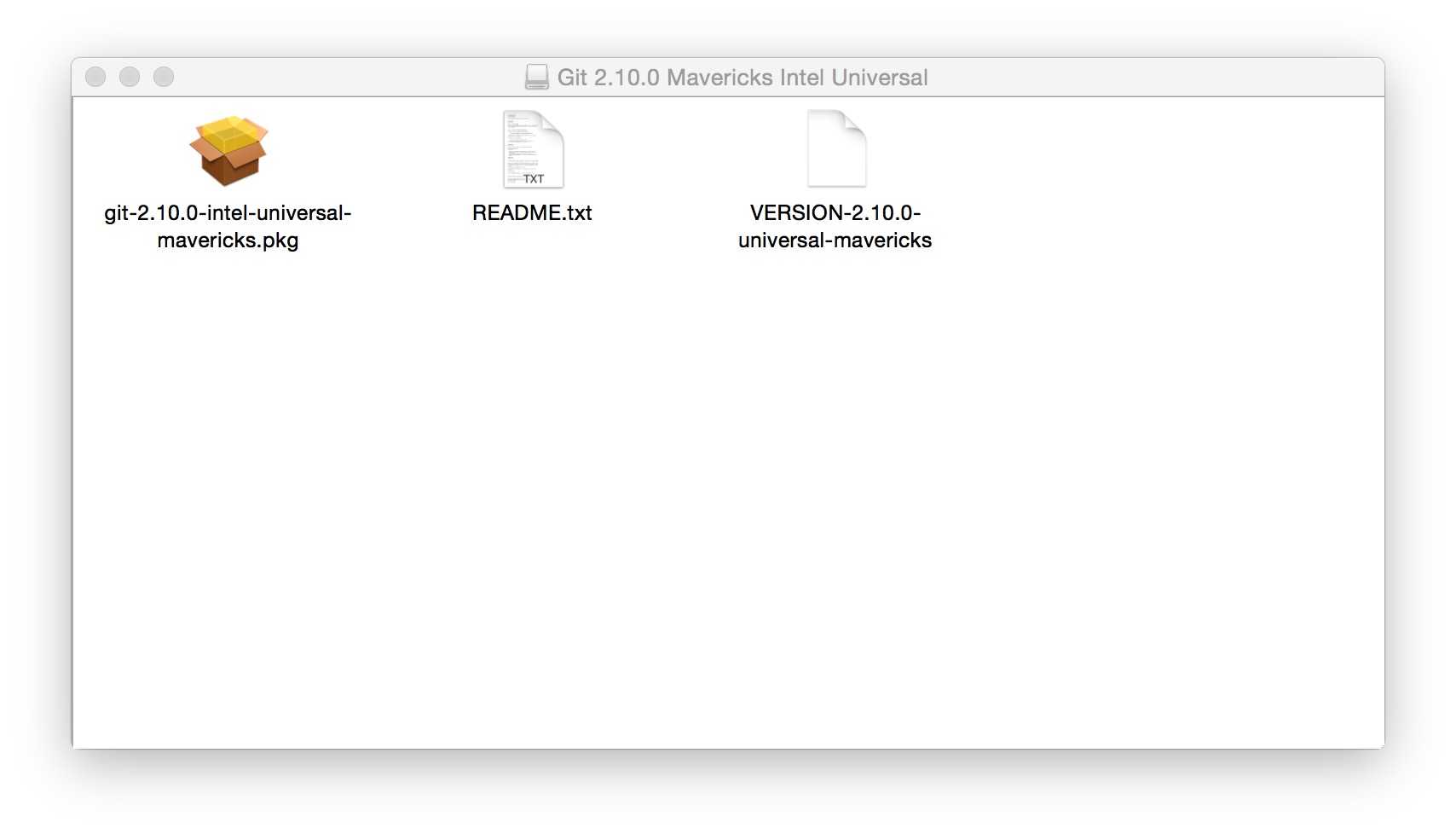Select the git pkg installer box icon
This screenshot has width=1456, height=834.
(x=228, y=151)
